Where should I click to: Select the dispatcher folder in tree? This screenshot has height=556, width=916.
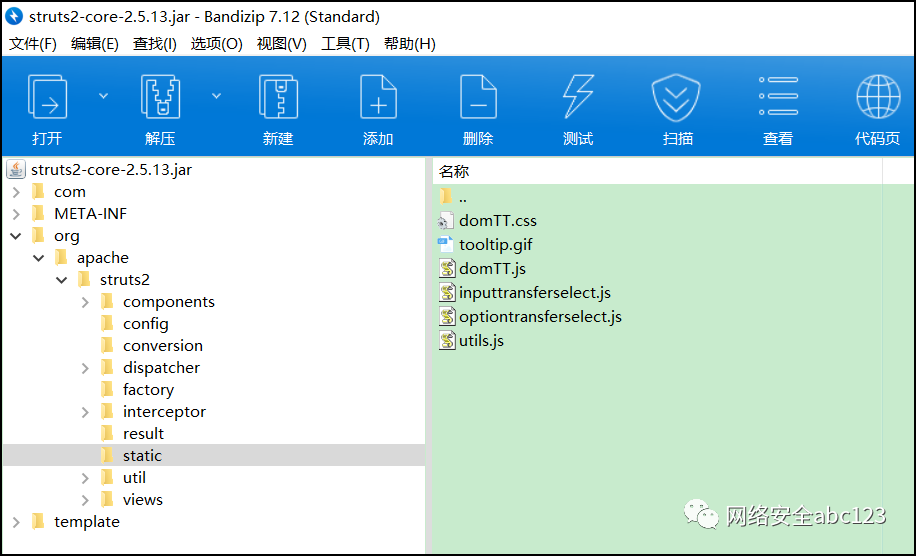[161, 369]
